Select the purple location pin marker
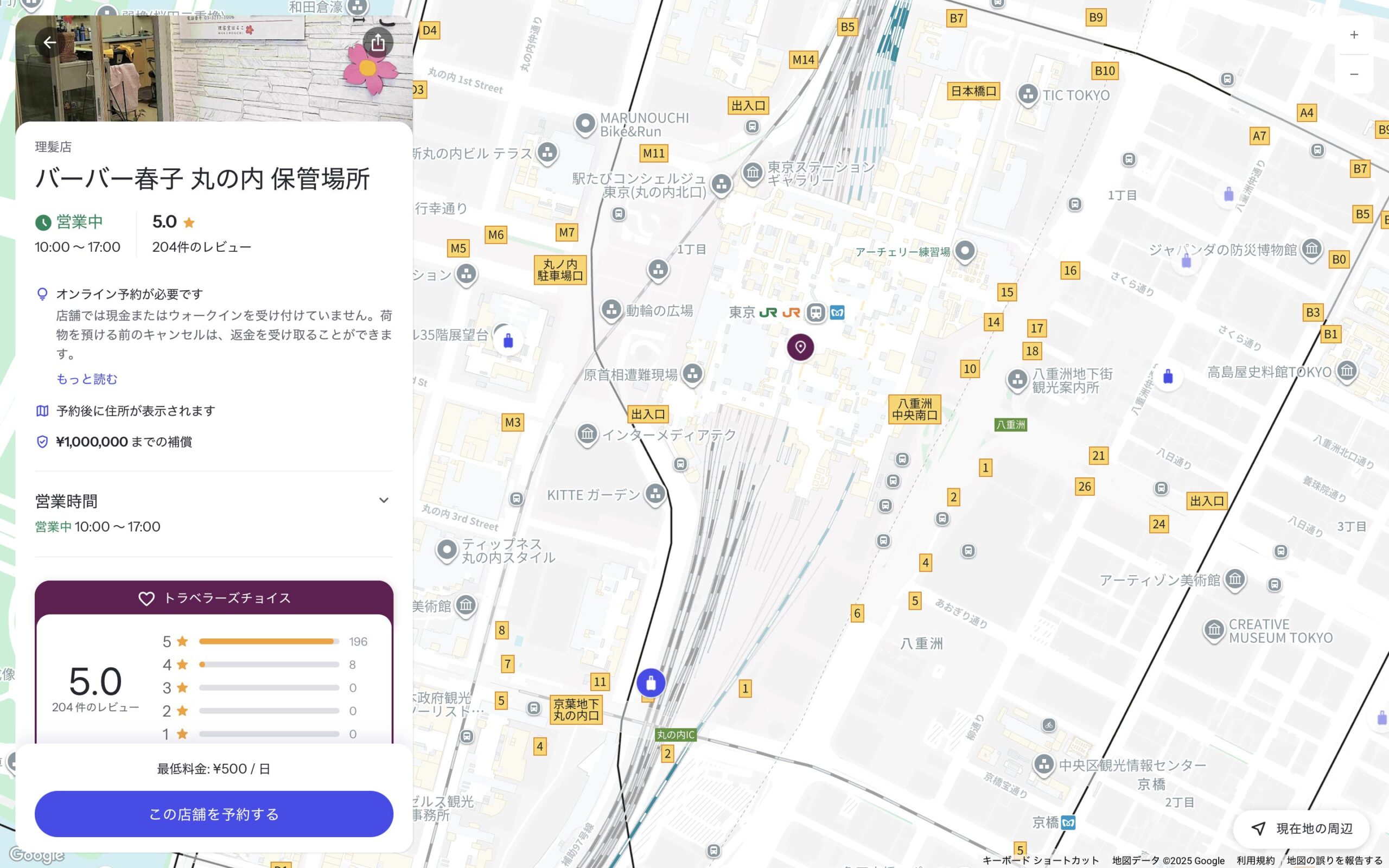 click(800, 347)
